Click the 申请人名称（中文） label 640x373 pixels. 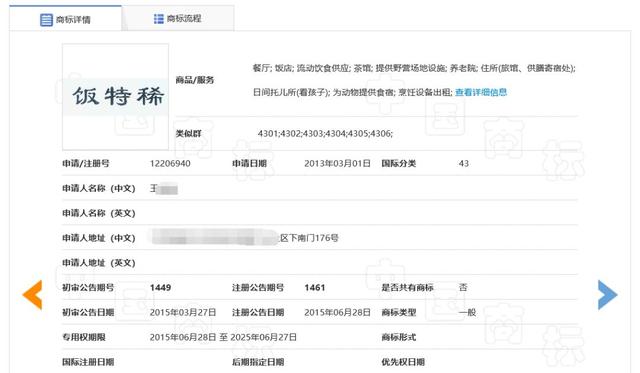coord(99,189)
